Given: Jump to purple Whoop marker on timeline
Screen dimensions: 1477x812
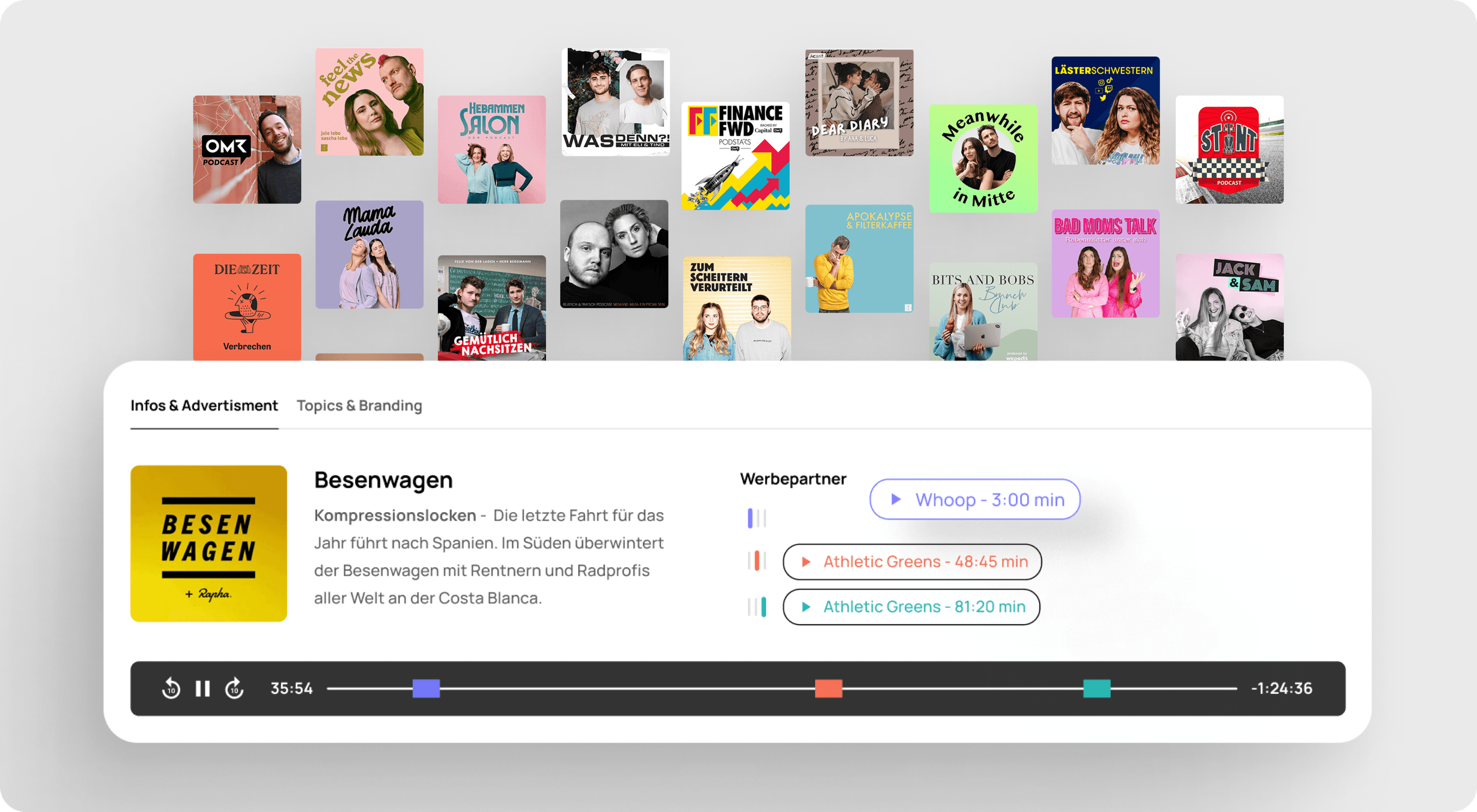Looking at the screenshot, I should tap(426, 688).
